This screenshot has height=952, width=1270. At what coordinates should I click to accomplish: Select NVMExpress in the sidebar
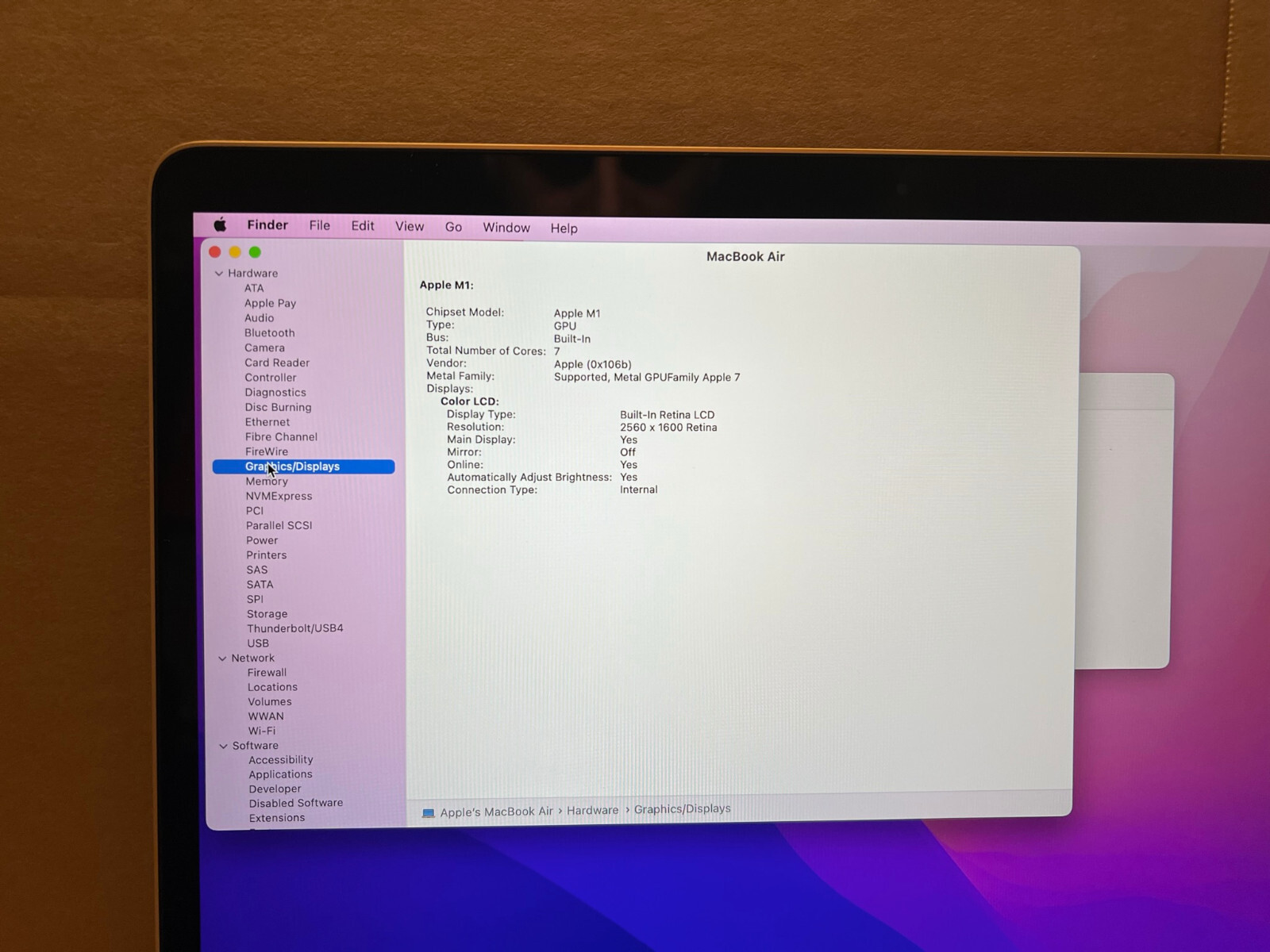point(279,496)
